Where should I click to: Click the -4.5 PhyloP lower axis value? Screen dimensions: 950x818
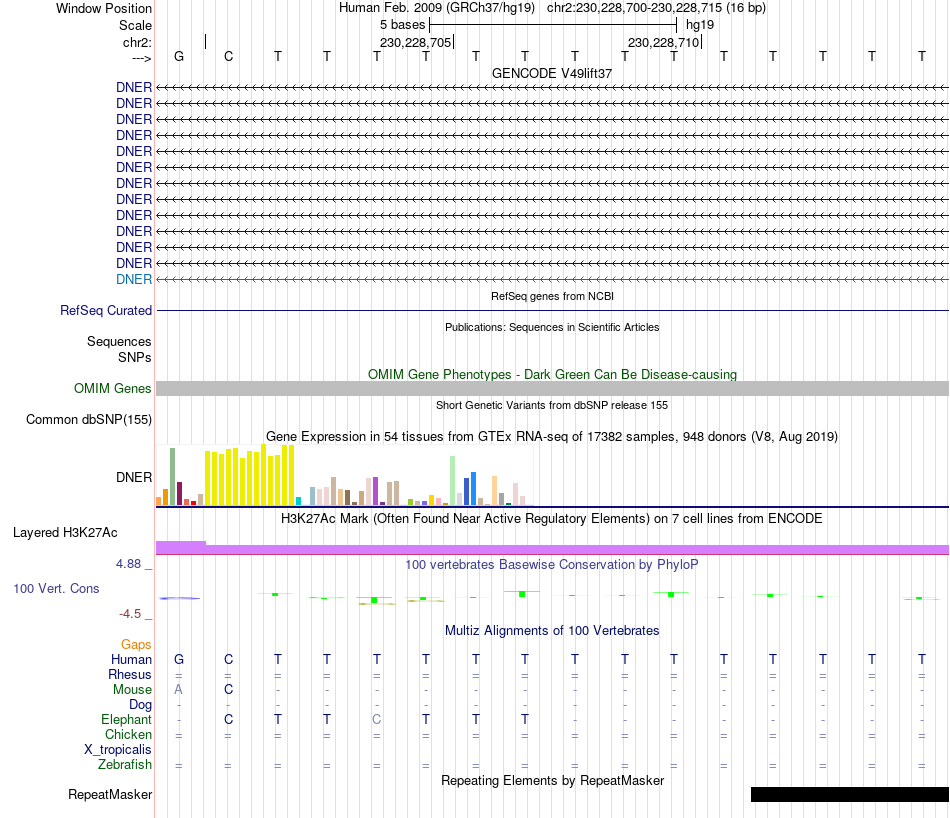click(x=130, y=614)
